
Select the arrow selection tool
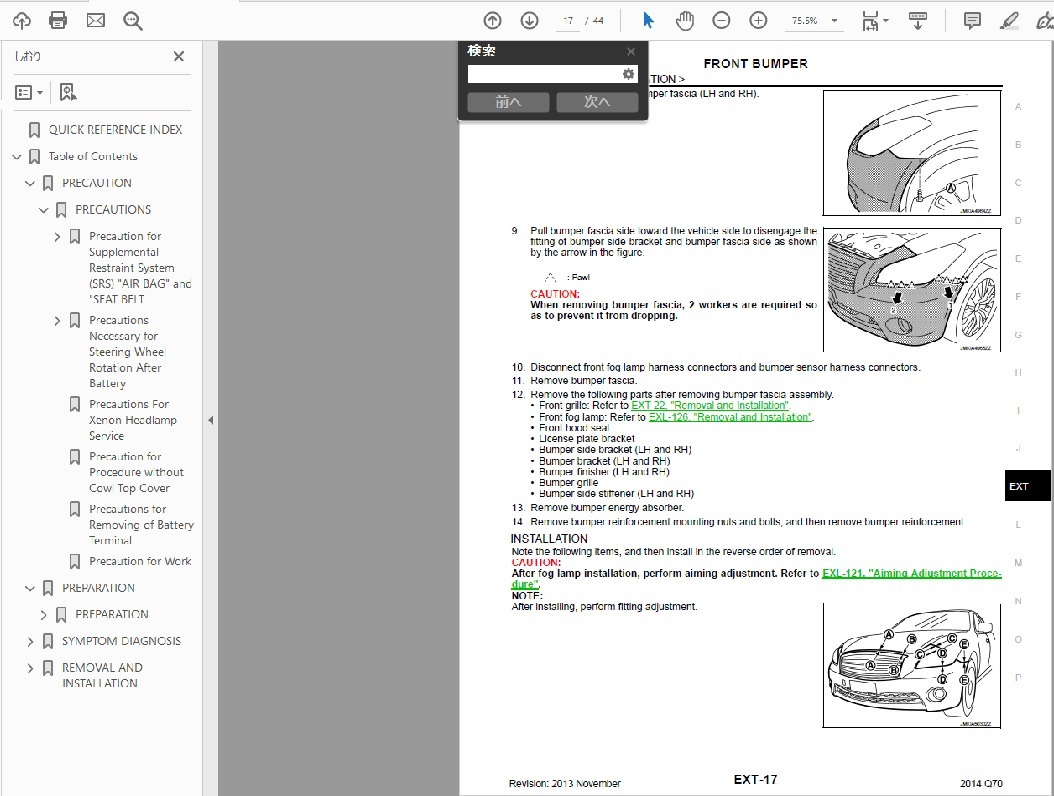(x=648, y=20)
